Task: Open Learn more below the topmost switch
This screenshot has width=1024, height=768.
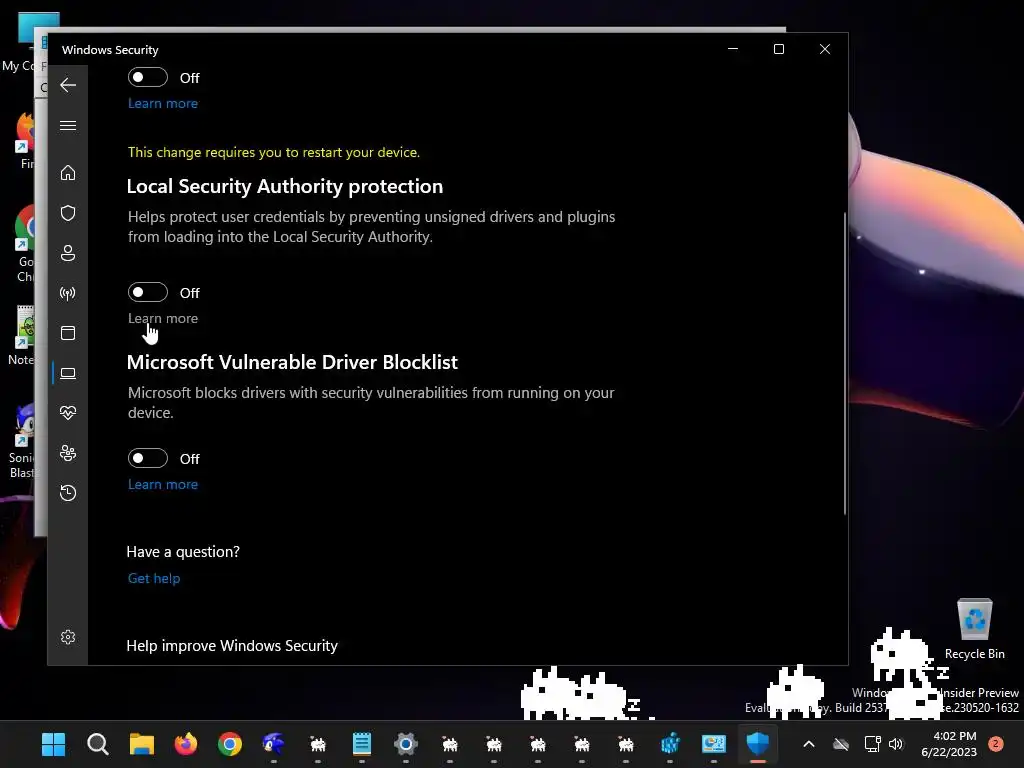Action: tap(163, 103)
